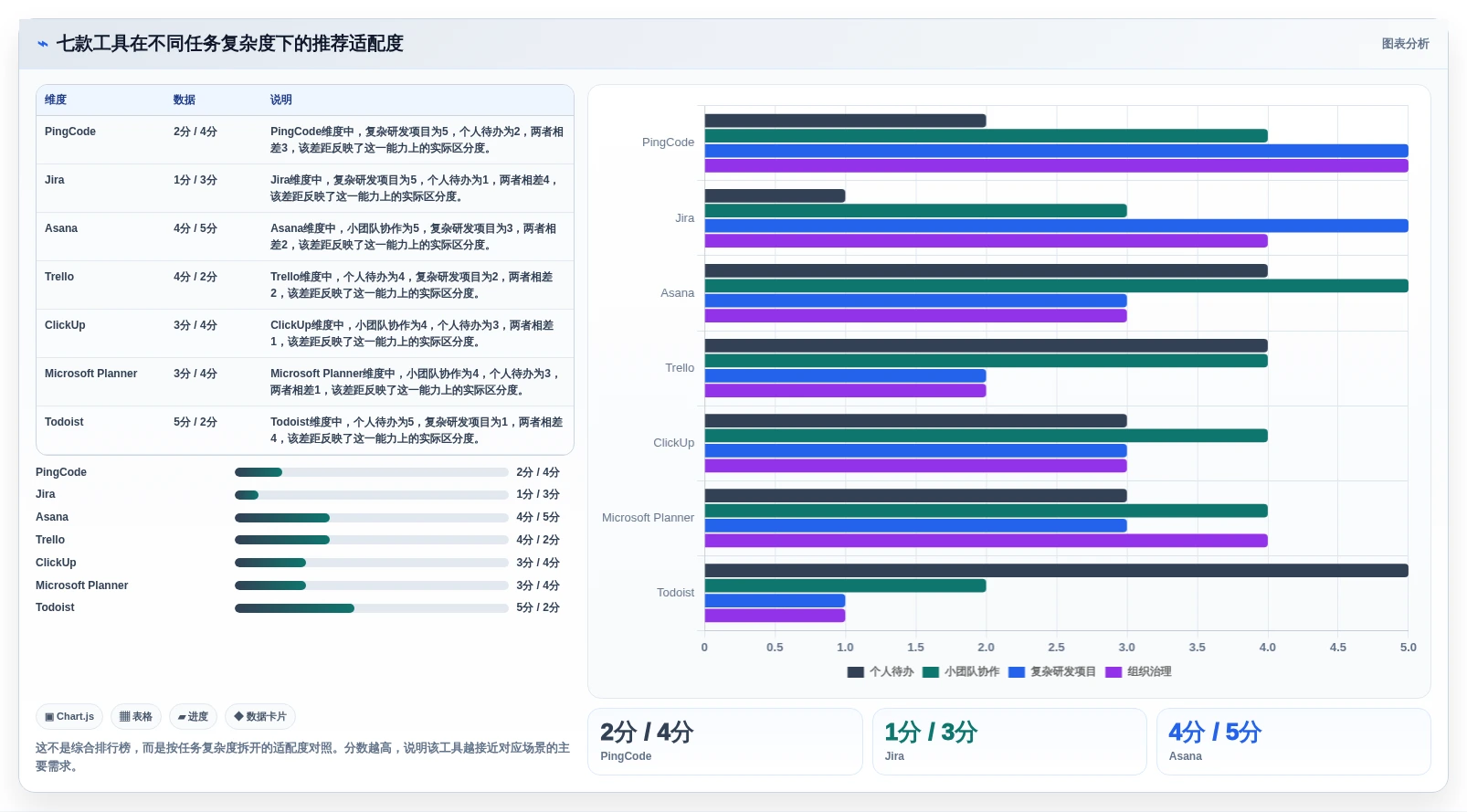Click the footnote starting 这不是综合排行榜
1467x812 pixels.
[x=302, y=757]
